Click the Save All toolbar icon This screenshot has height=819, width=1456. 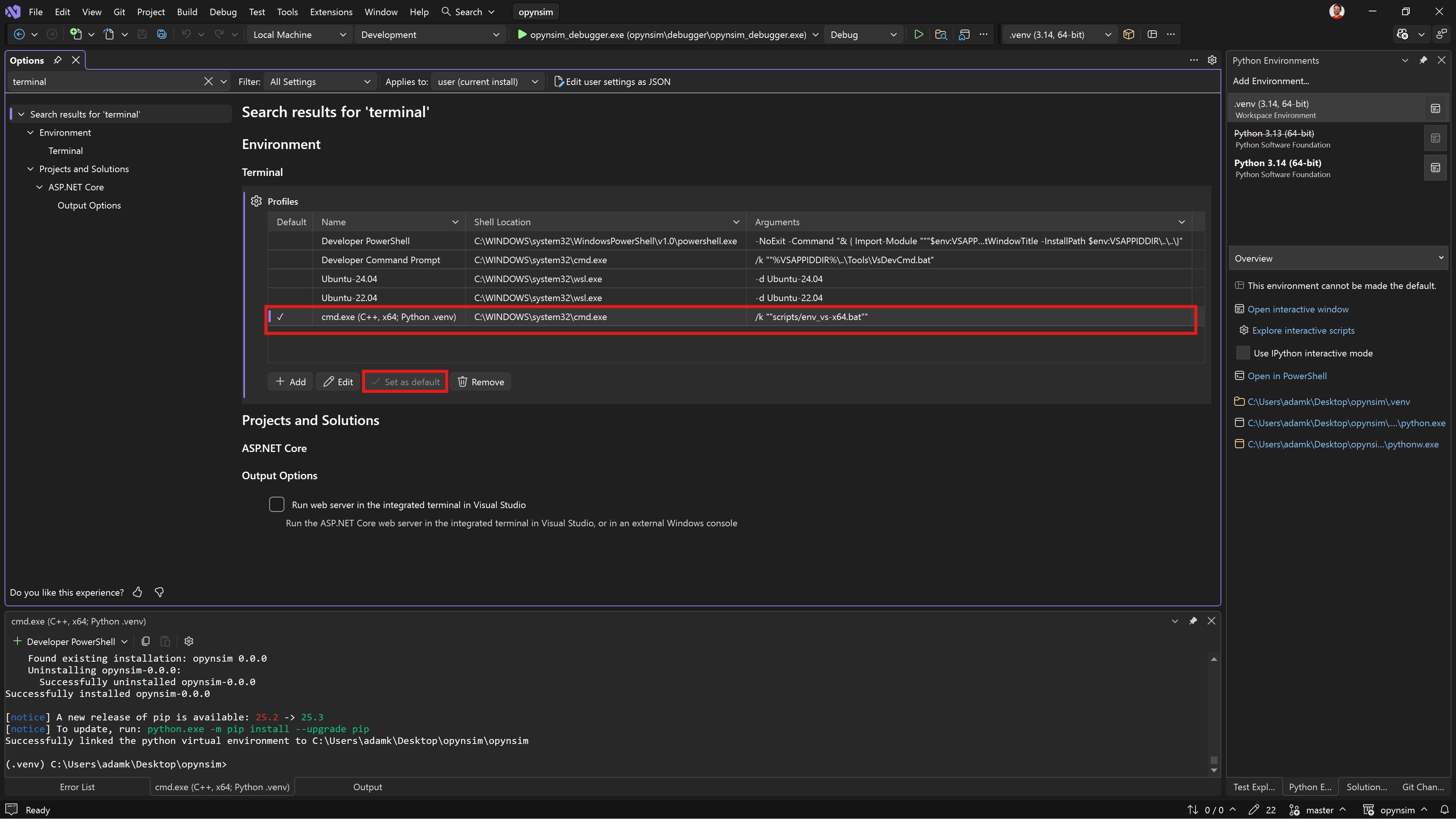[162, 35]
